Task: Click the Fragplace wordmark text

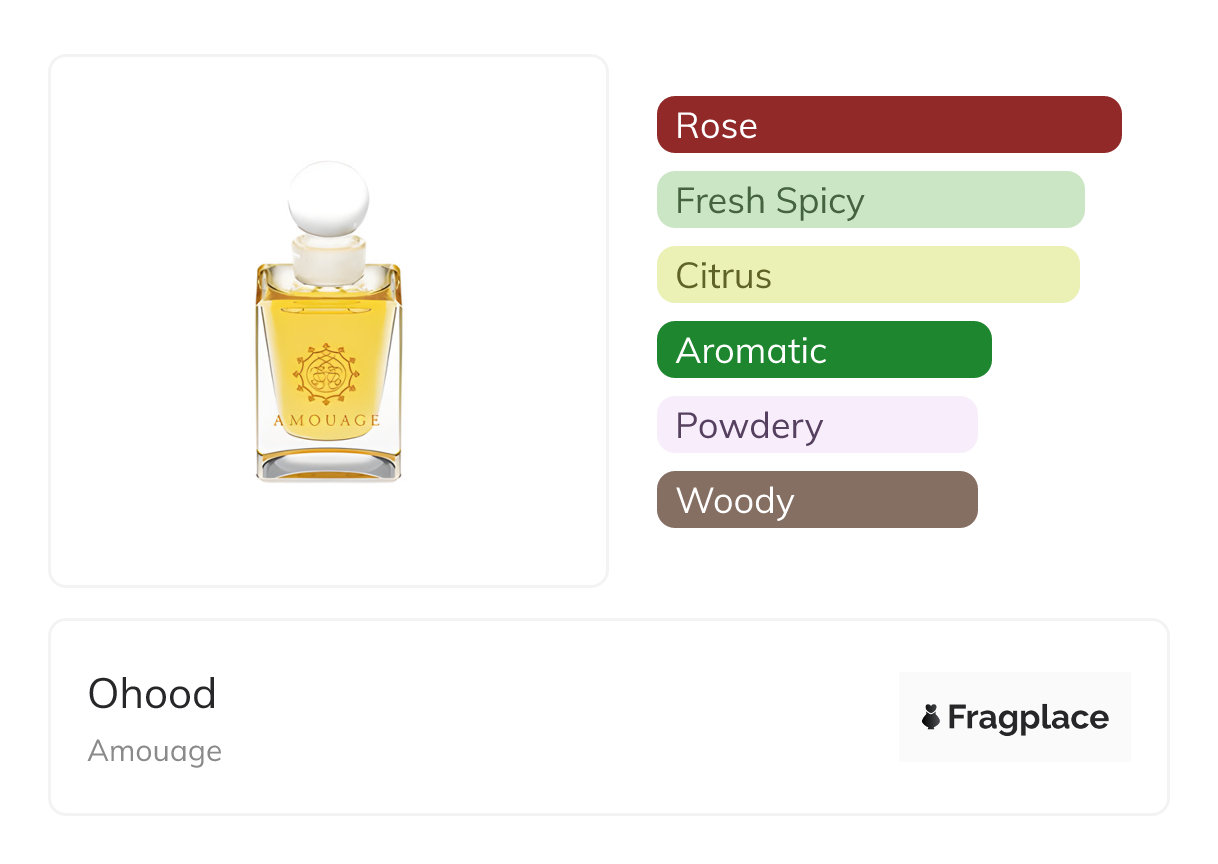Action: 1028,717
